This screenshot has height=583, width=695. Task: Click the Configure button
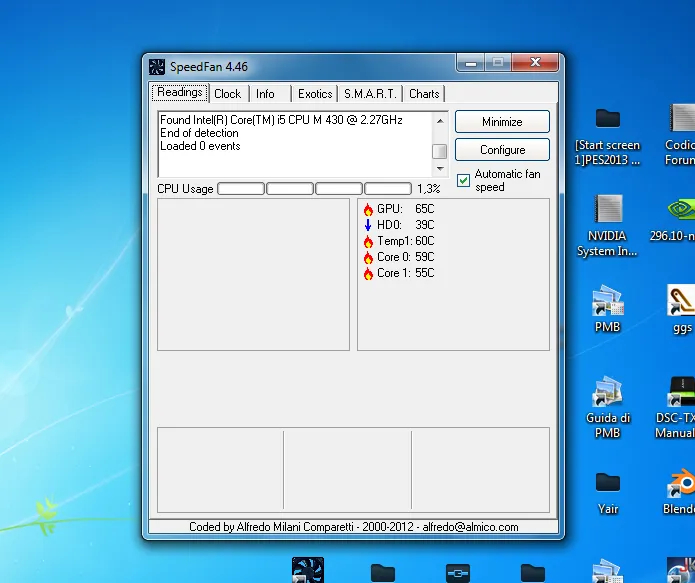click(x=502, y=150)
